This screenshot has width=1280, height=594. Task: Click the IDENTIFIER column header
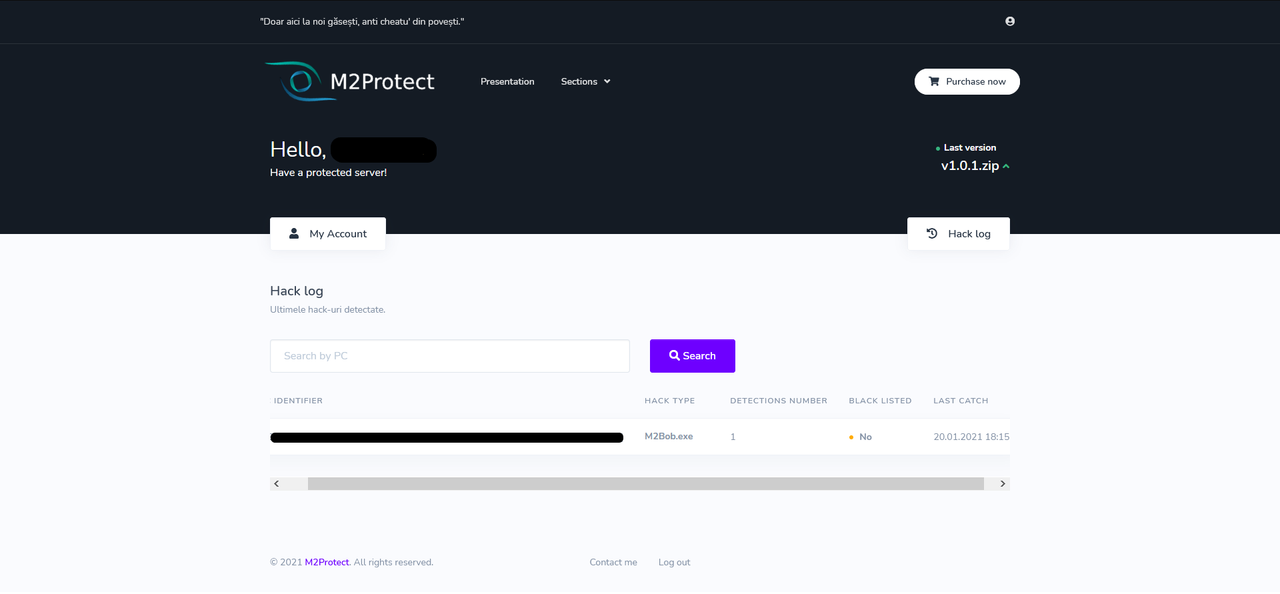point(298,401)
